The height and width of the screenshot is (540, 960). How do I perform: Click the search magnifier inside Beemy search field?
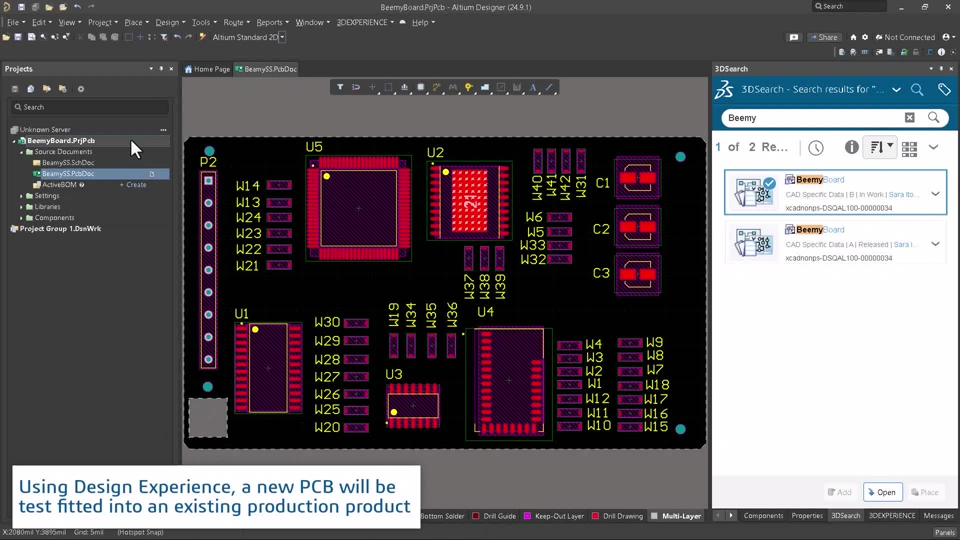[933, 118]
